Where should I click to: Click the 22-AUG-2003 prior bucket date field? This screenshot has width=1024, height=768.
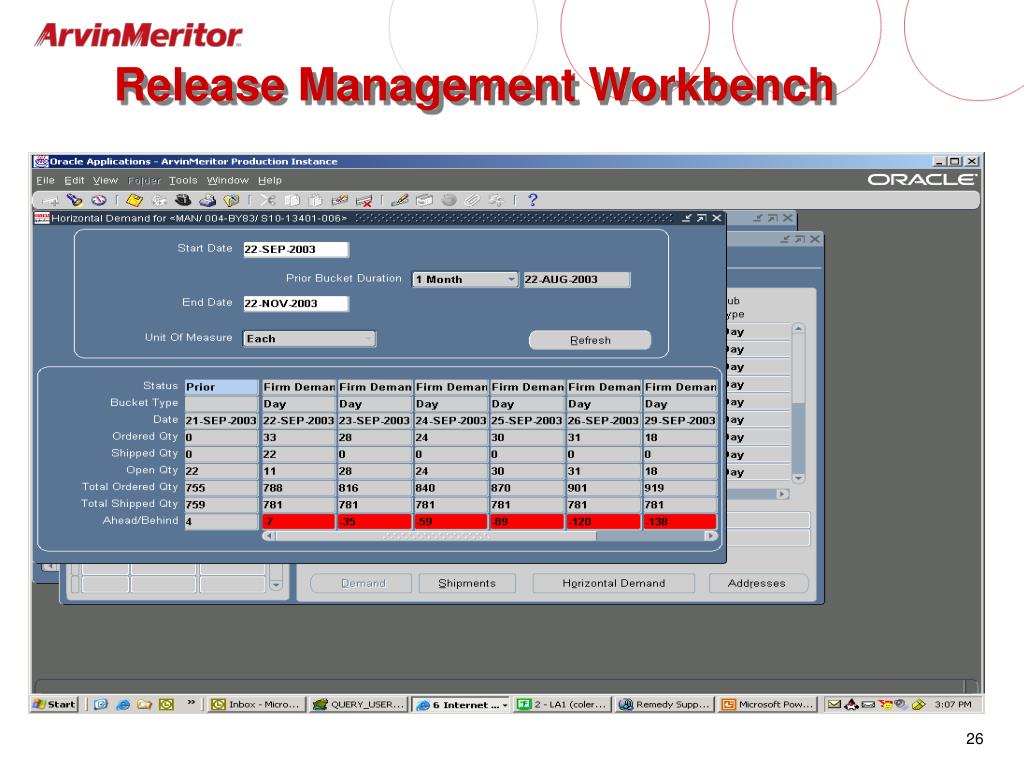[x=577, y=280]
